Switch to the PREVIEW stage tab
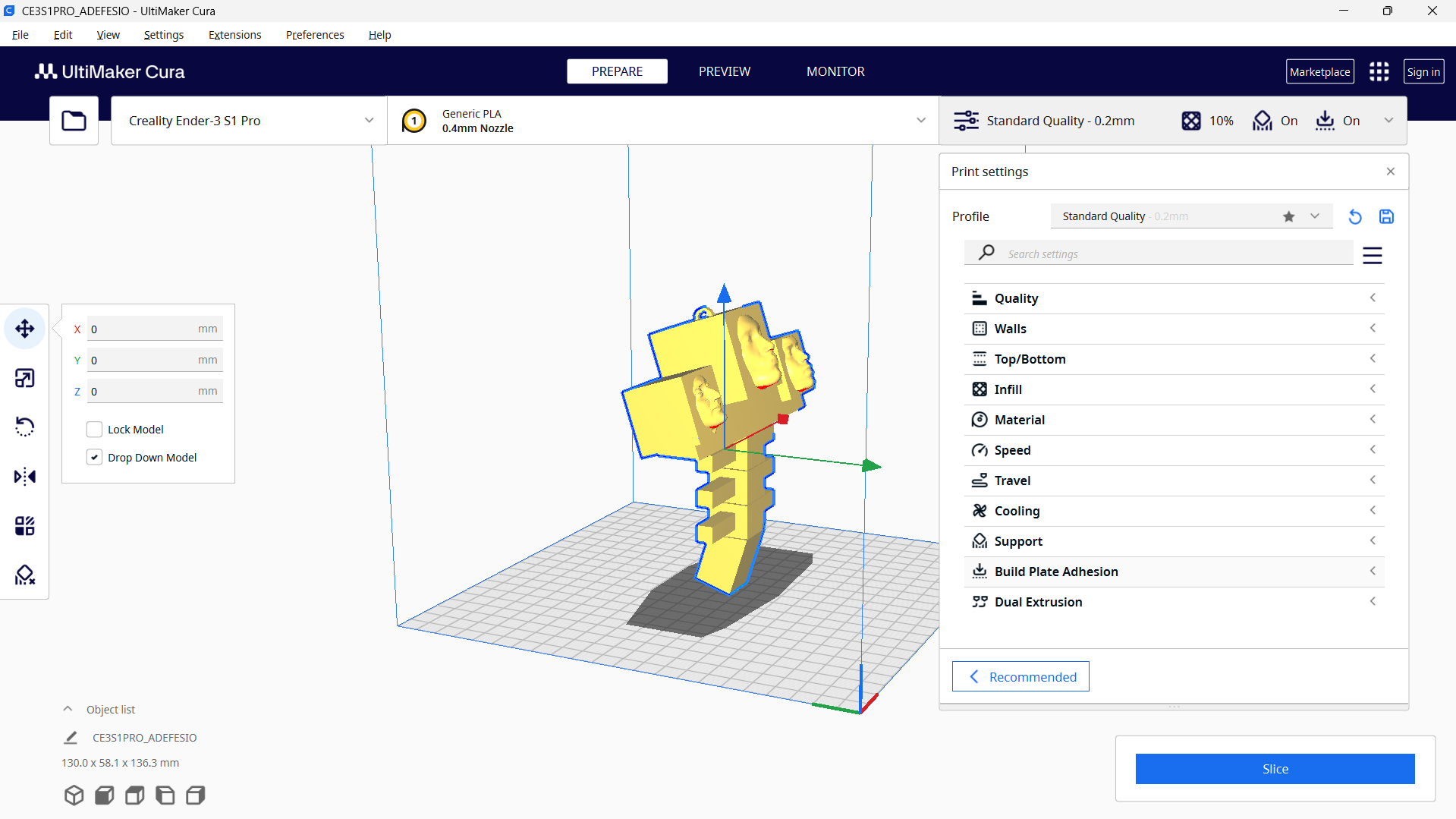Viewport: 1456px width, 819px height. pos(725,71)
